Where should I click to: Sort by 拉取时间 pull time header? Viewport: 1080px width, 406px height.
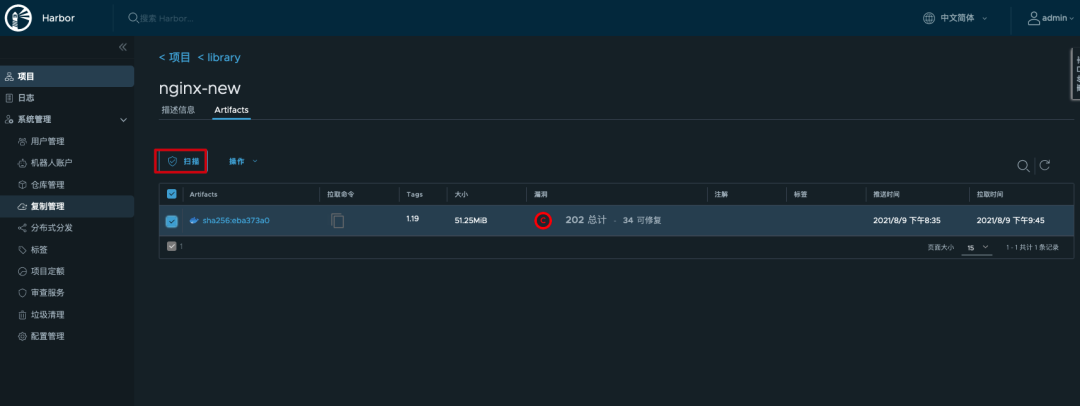tap(989, 194)
